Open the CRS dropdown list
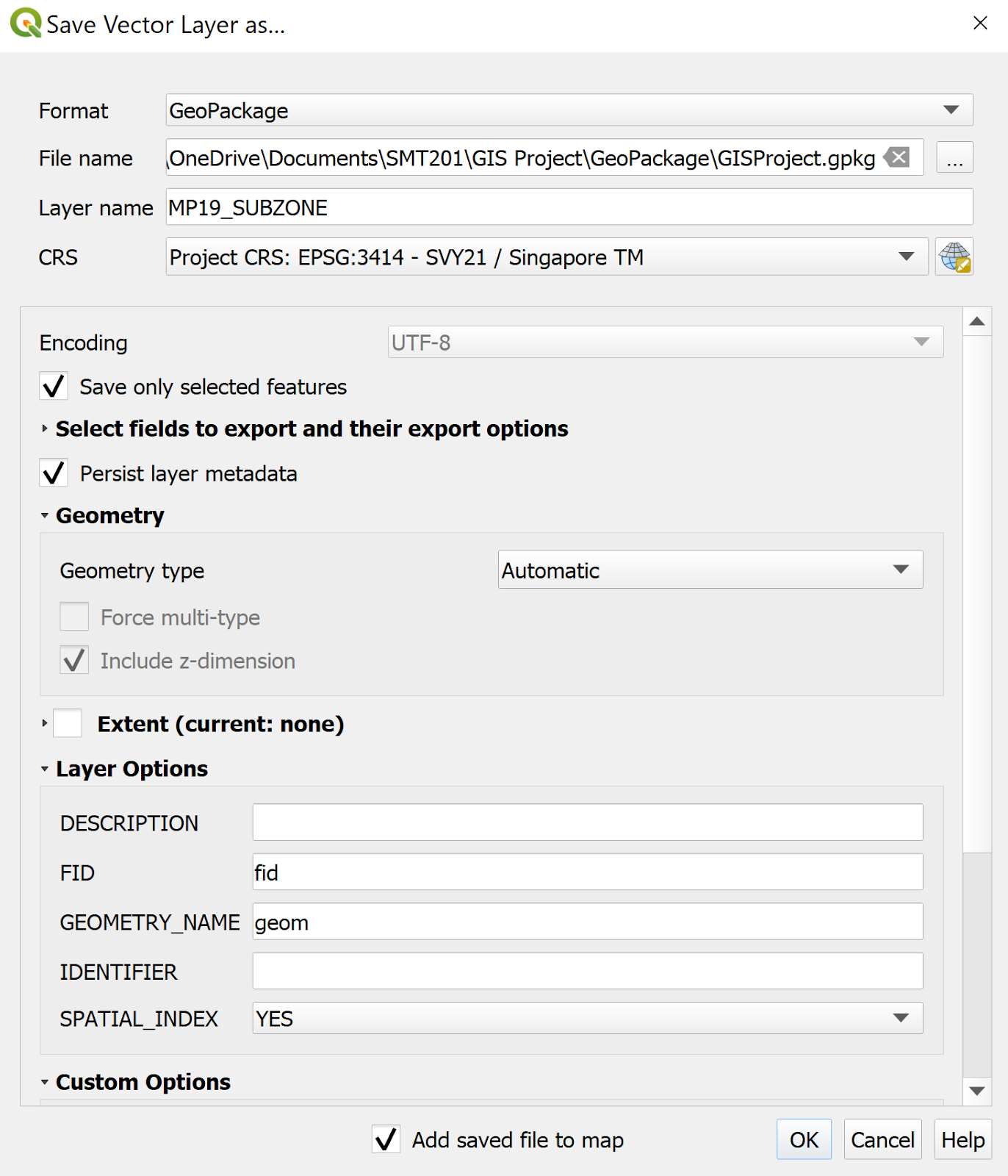 (547, 257)
